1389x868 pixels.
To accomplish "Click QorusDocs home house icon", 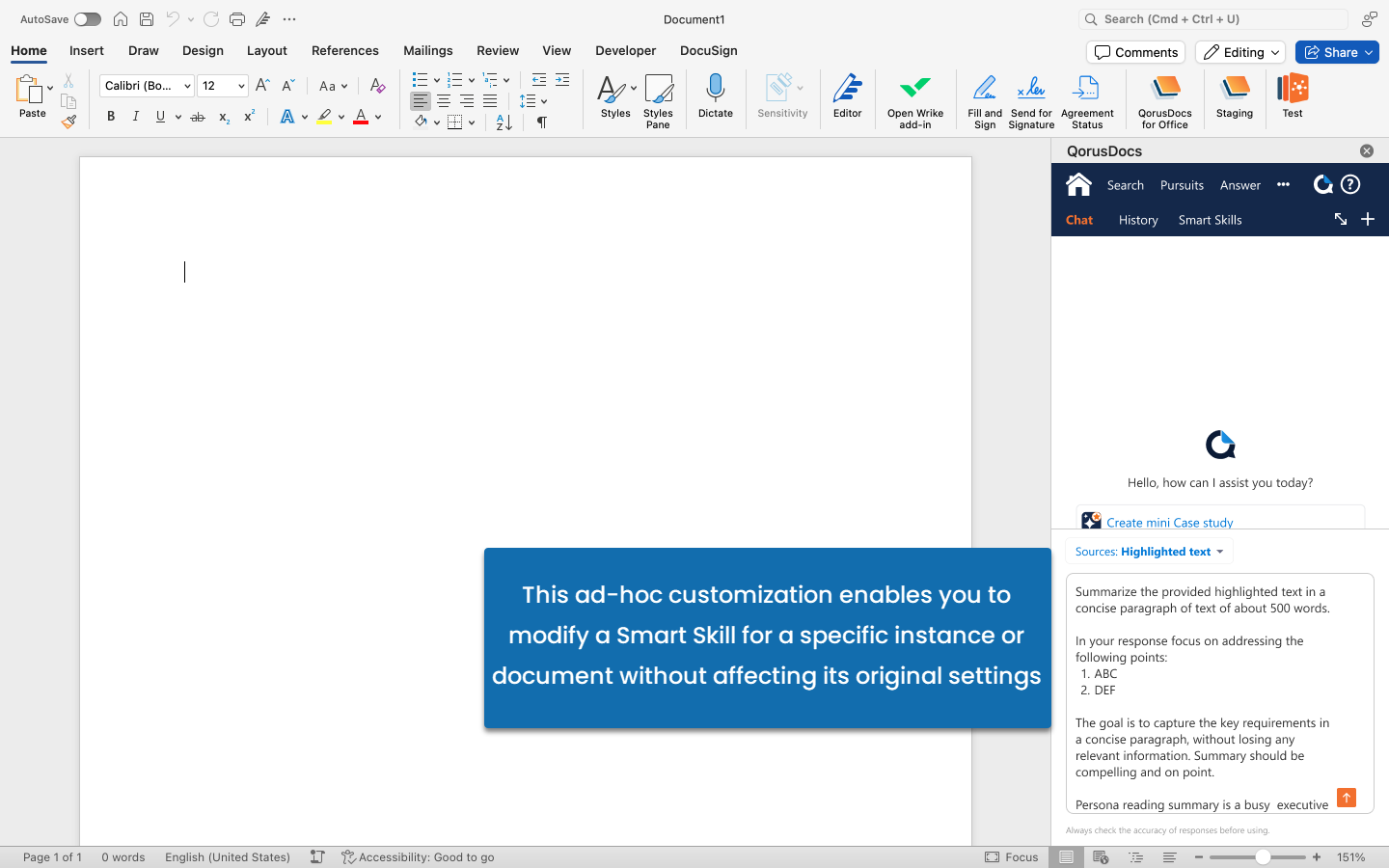I will pyautogui.click(x=1078, y=183).
